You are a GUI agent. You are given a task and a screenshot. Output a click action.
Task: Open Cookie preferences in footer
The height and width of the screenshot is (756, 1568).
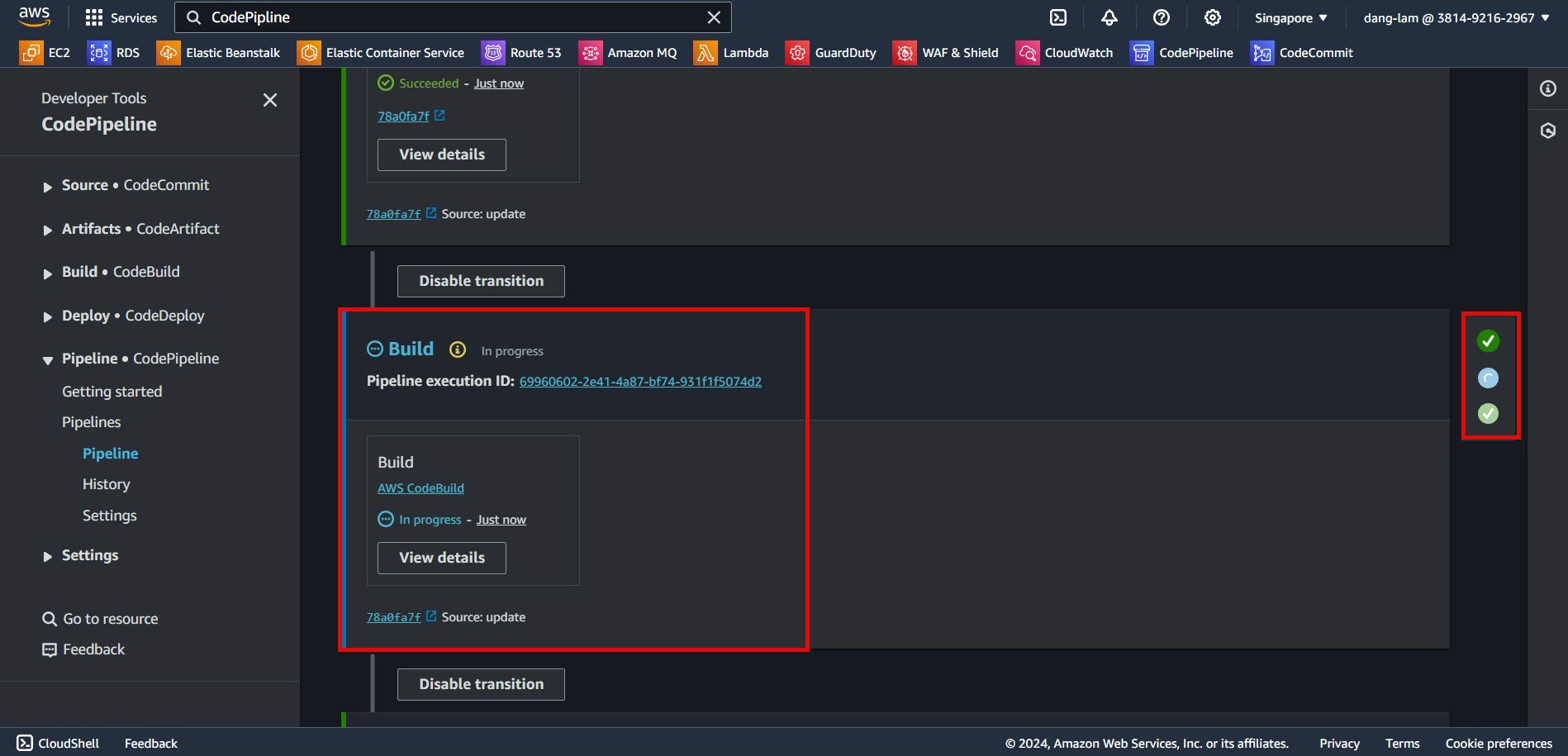point(1499,743)
